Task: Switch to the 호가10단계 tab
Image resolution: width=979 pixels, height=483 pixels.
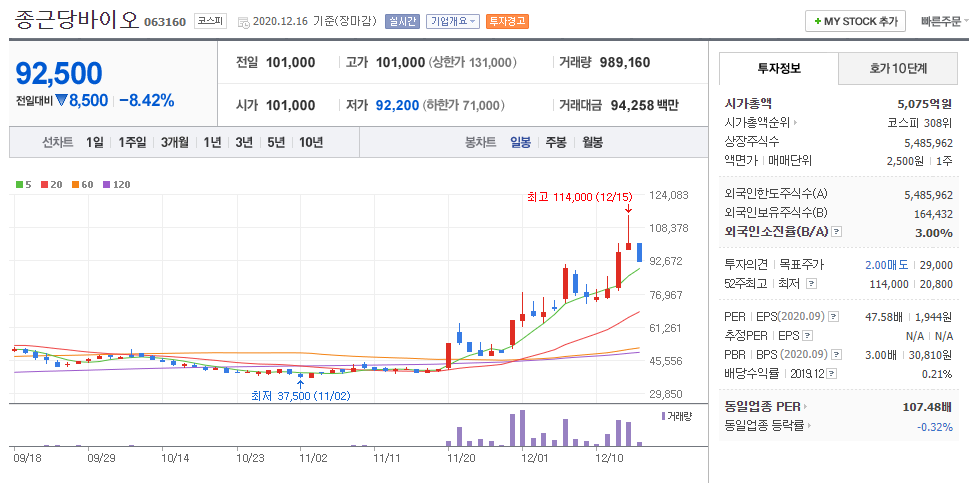Action: point(898,69)
